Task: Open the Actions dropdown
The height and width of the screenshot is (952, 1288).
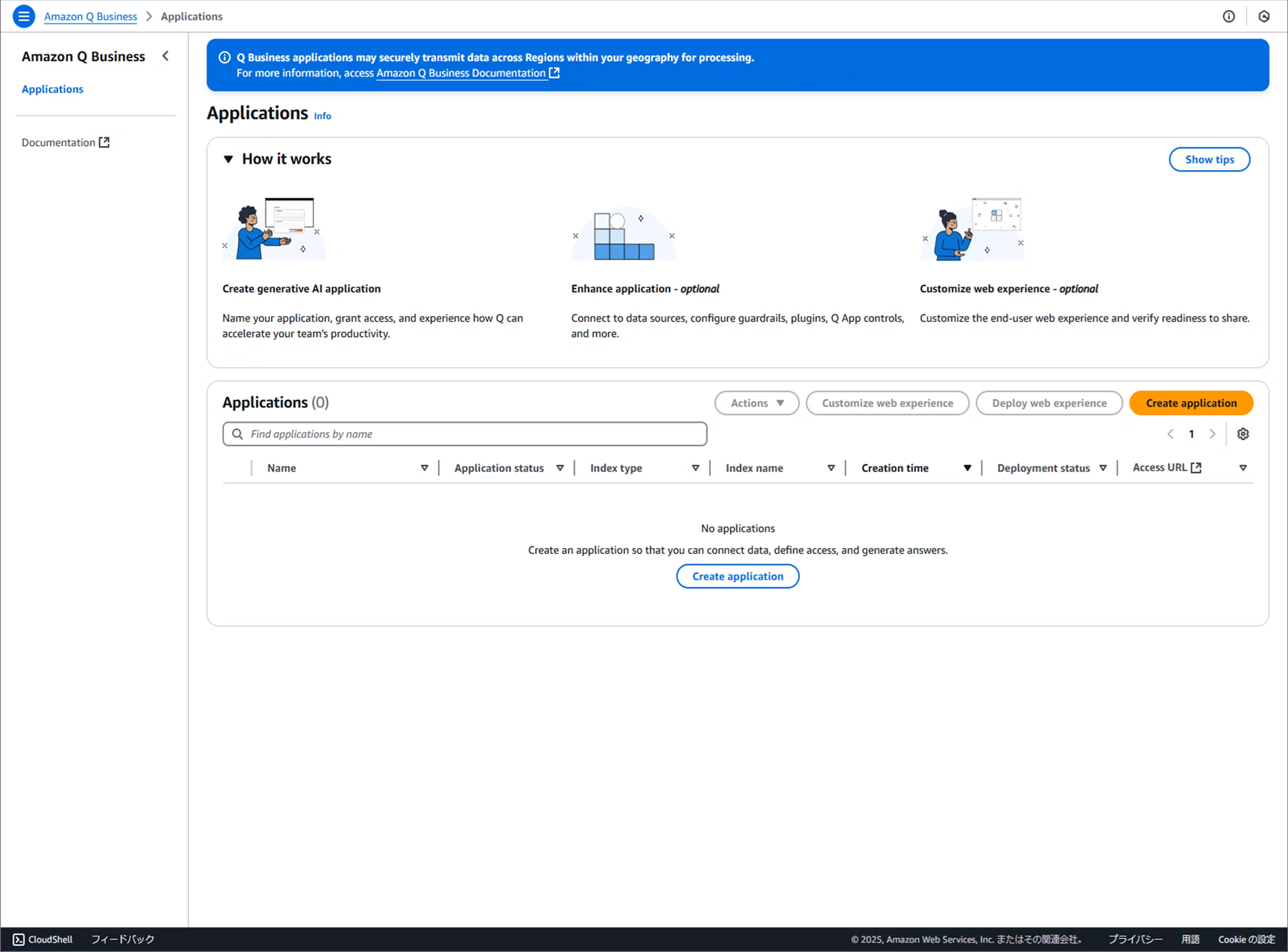Action: coord(756,403)
